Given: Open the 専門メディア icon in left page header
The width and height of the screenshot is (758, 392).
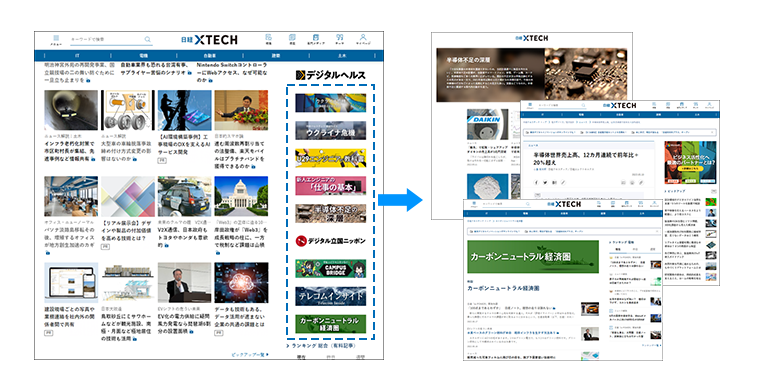Looking at the screenshot, I should [x=316, y=37].
